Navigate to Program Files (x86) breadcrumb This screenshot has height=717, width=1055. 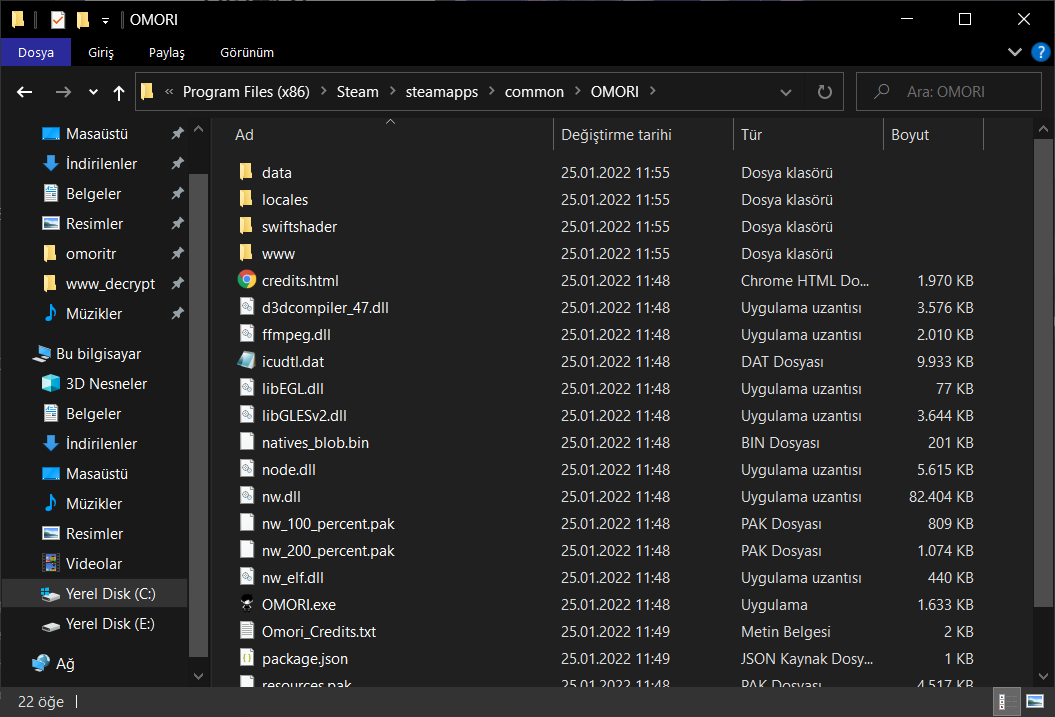246,91
